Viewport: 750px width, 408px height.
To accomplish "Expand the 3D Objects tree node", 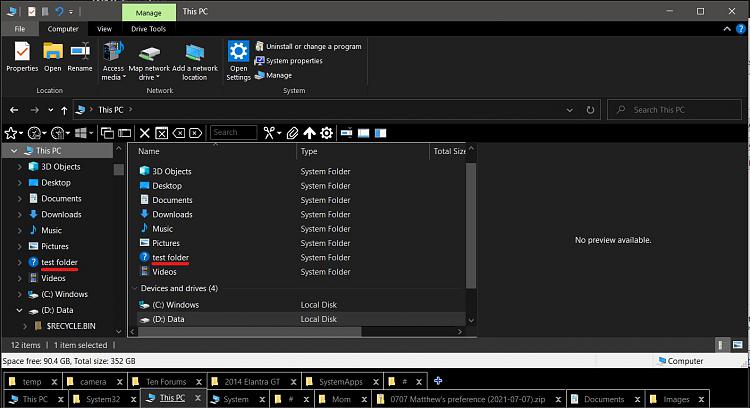I will pyautogui.click(x=21, y=167).
